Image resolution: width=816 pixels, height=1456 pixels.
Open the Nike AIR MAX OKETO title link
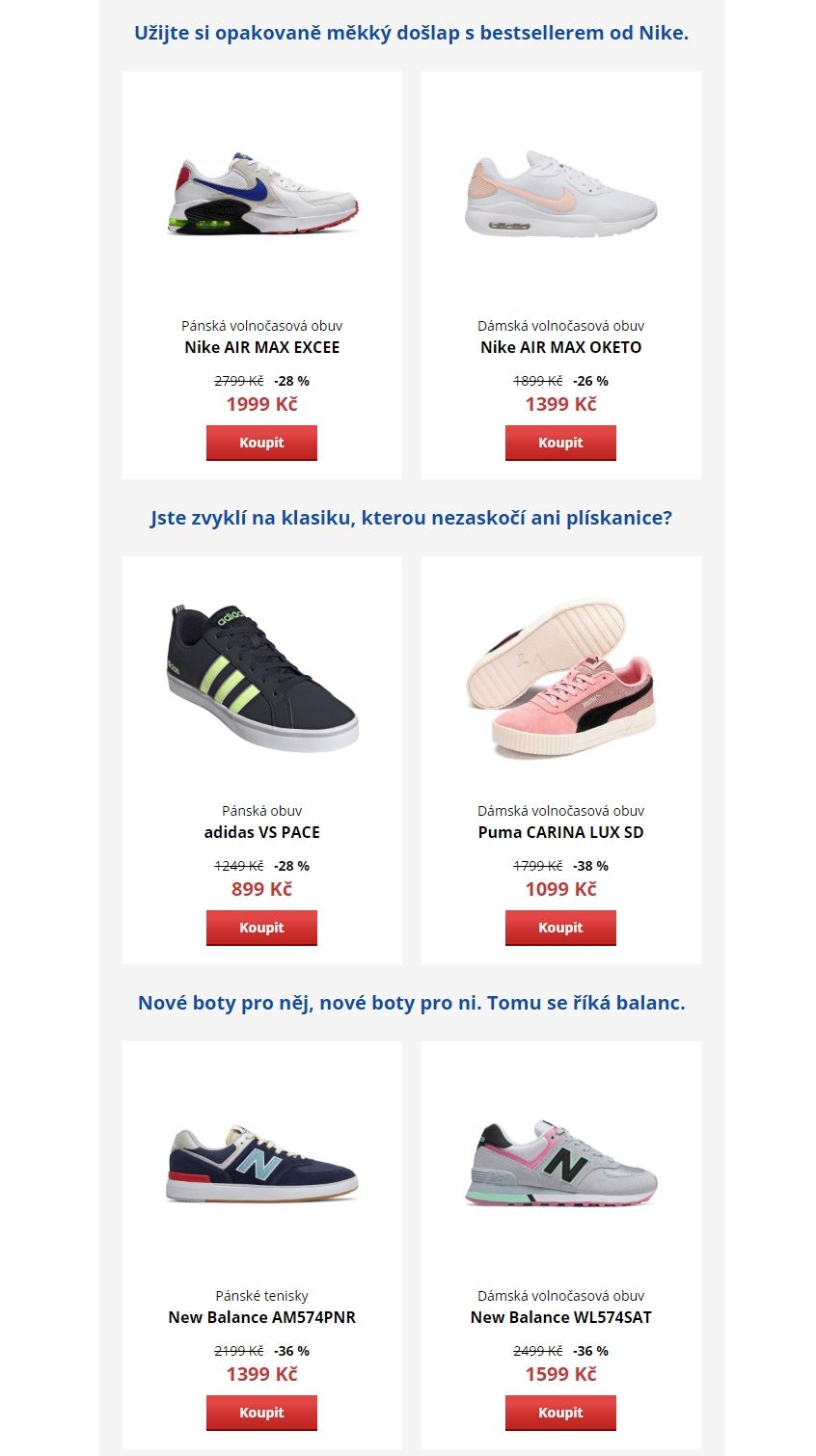[561, 347]
